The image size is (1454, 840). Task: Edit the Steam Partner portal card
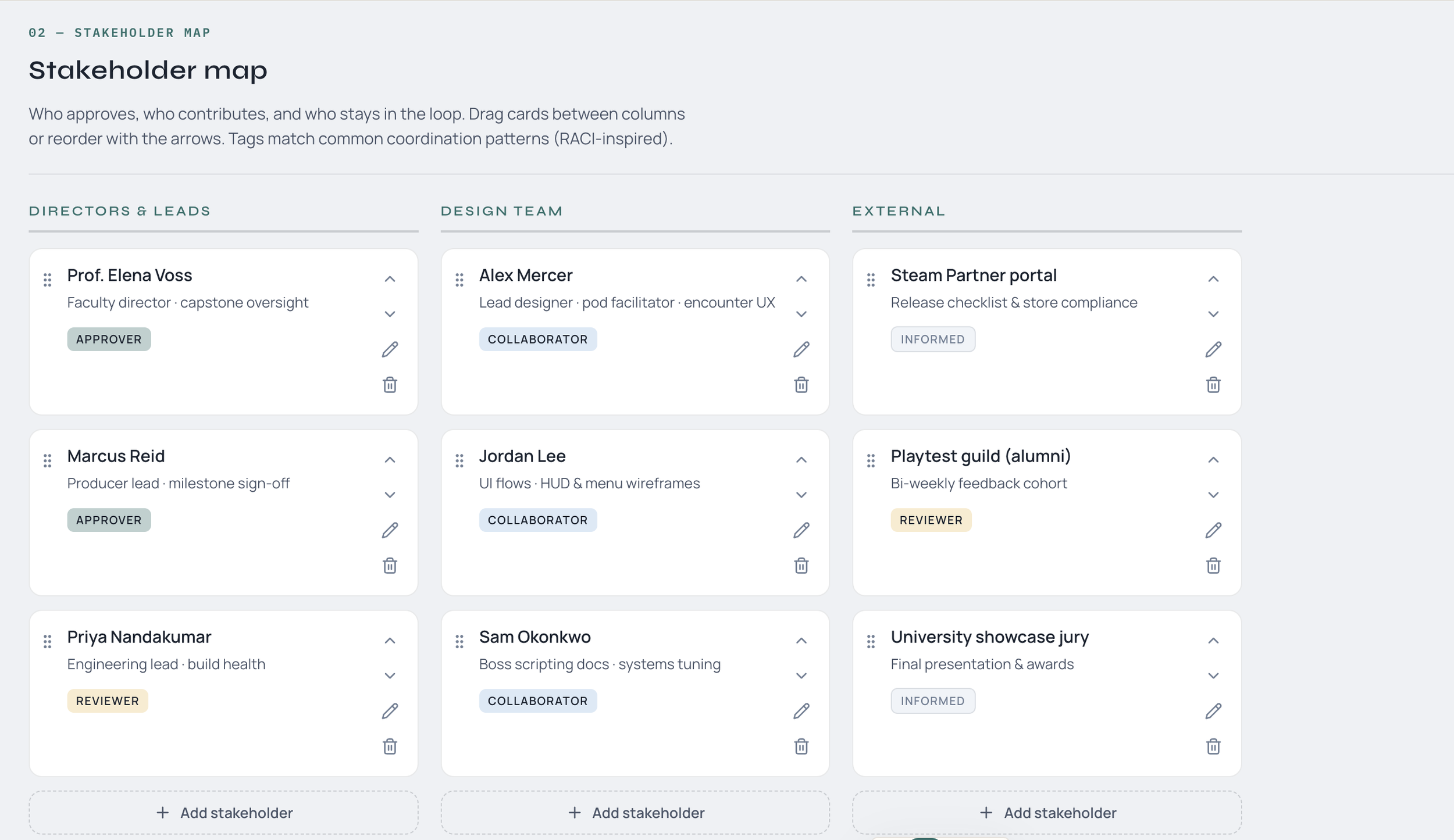tap(1213, 349)
